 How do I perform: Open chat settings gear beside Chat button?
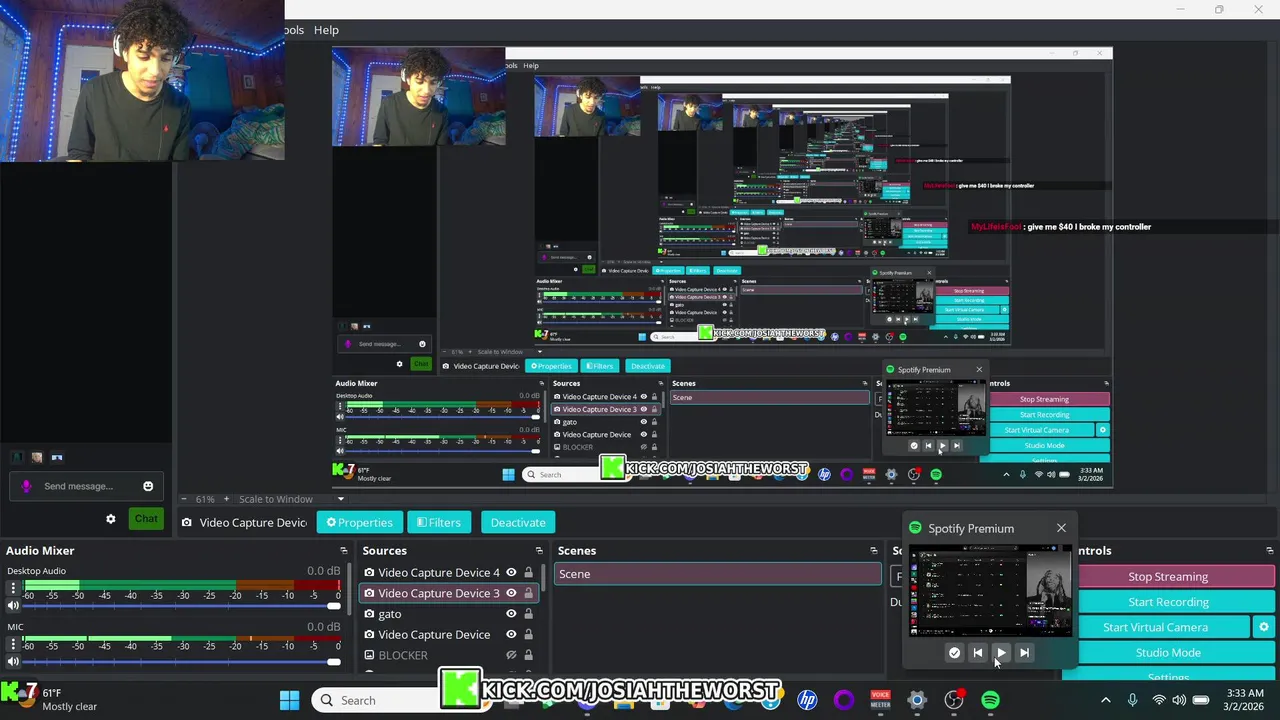pyautogui.click(x=111, y=519)
